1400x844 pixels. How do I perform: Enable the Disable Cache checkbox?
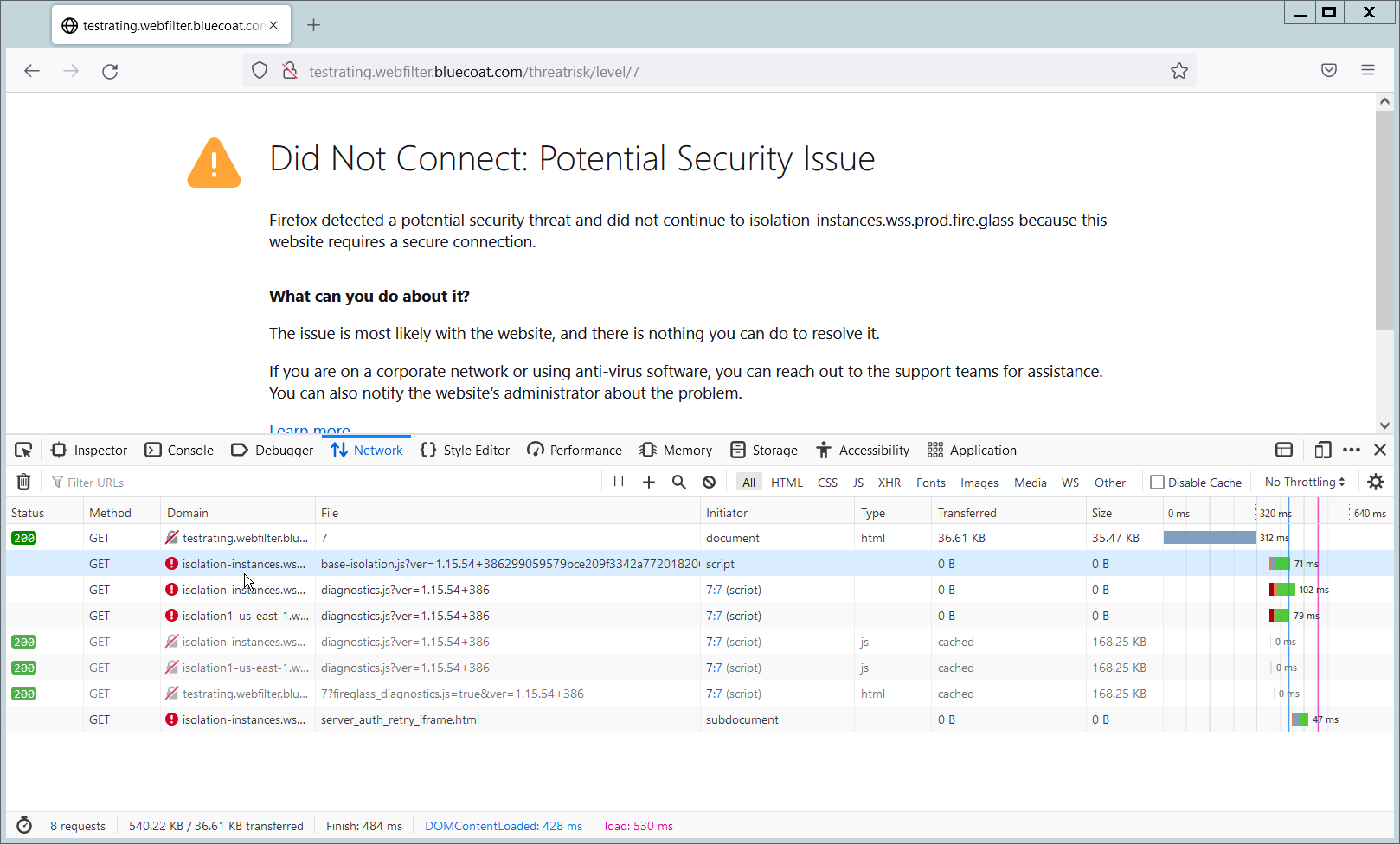tap(1157, 483)
